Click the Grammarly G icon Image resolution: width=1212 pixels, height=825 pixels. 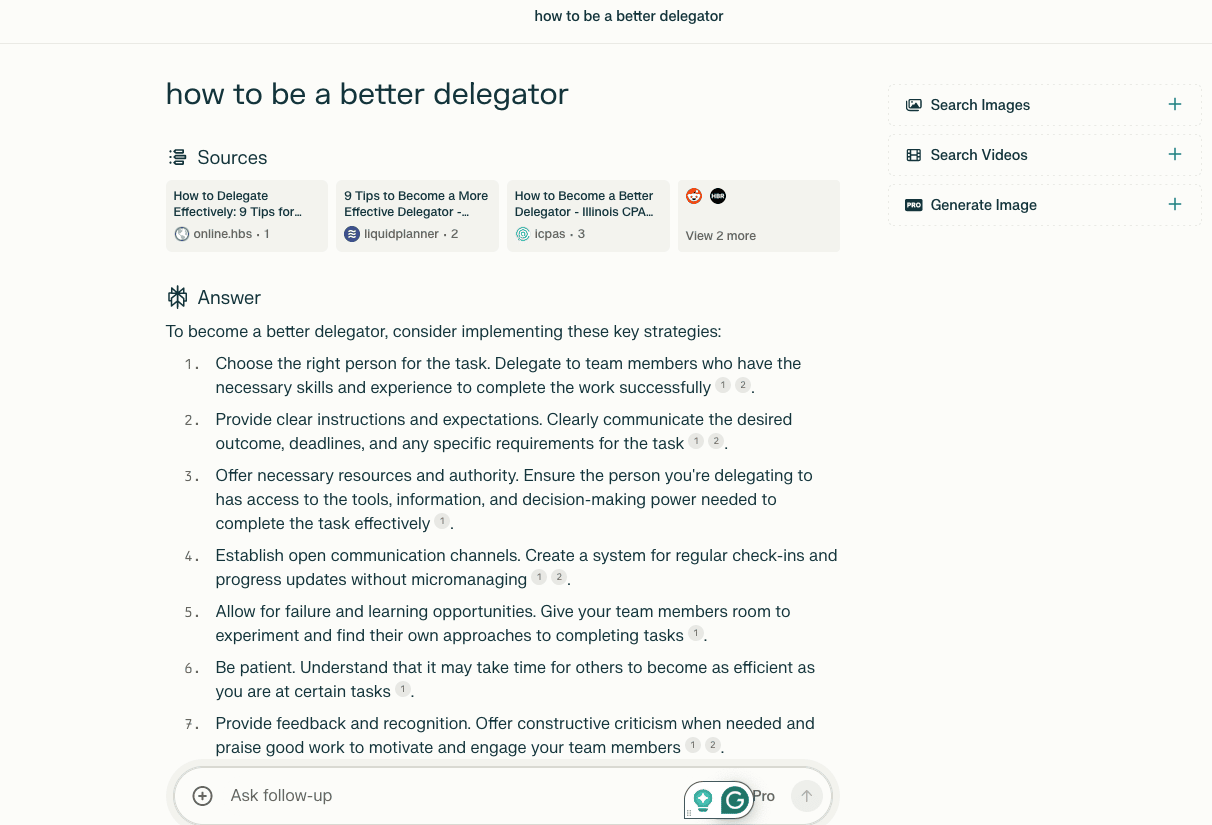pyautogui.click(x=735, y=799)
